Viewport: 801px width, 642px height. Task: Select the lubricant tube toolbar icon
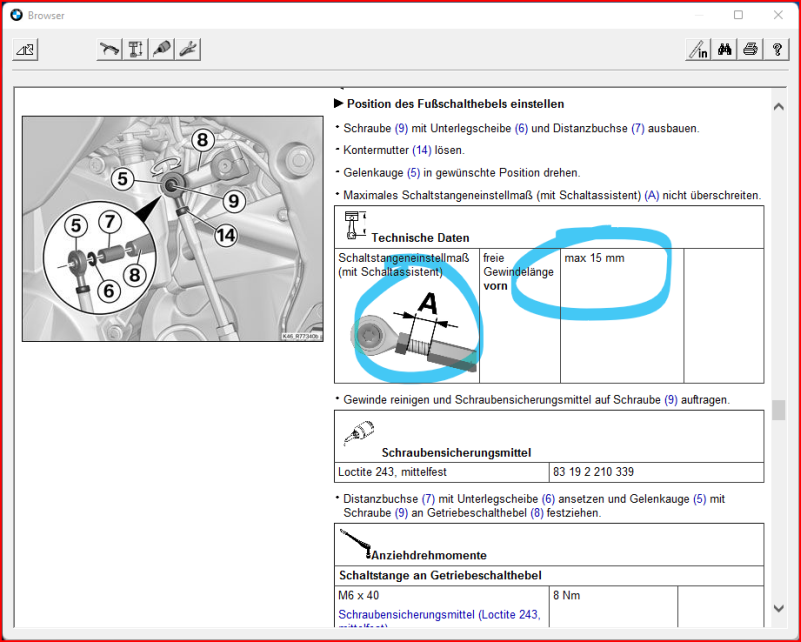click(x=162, y=50)
